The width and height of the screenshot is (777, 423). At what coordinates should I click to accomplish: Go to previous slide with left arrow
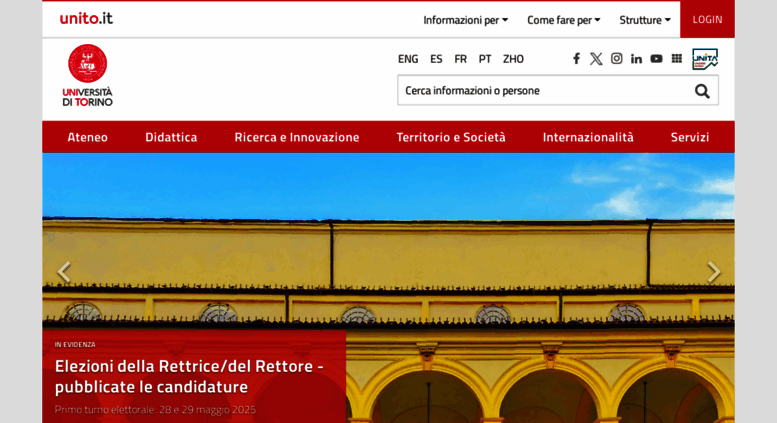(64, 272)
